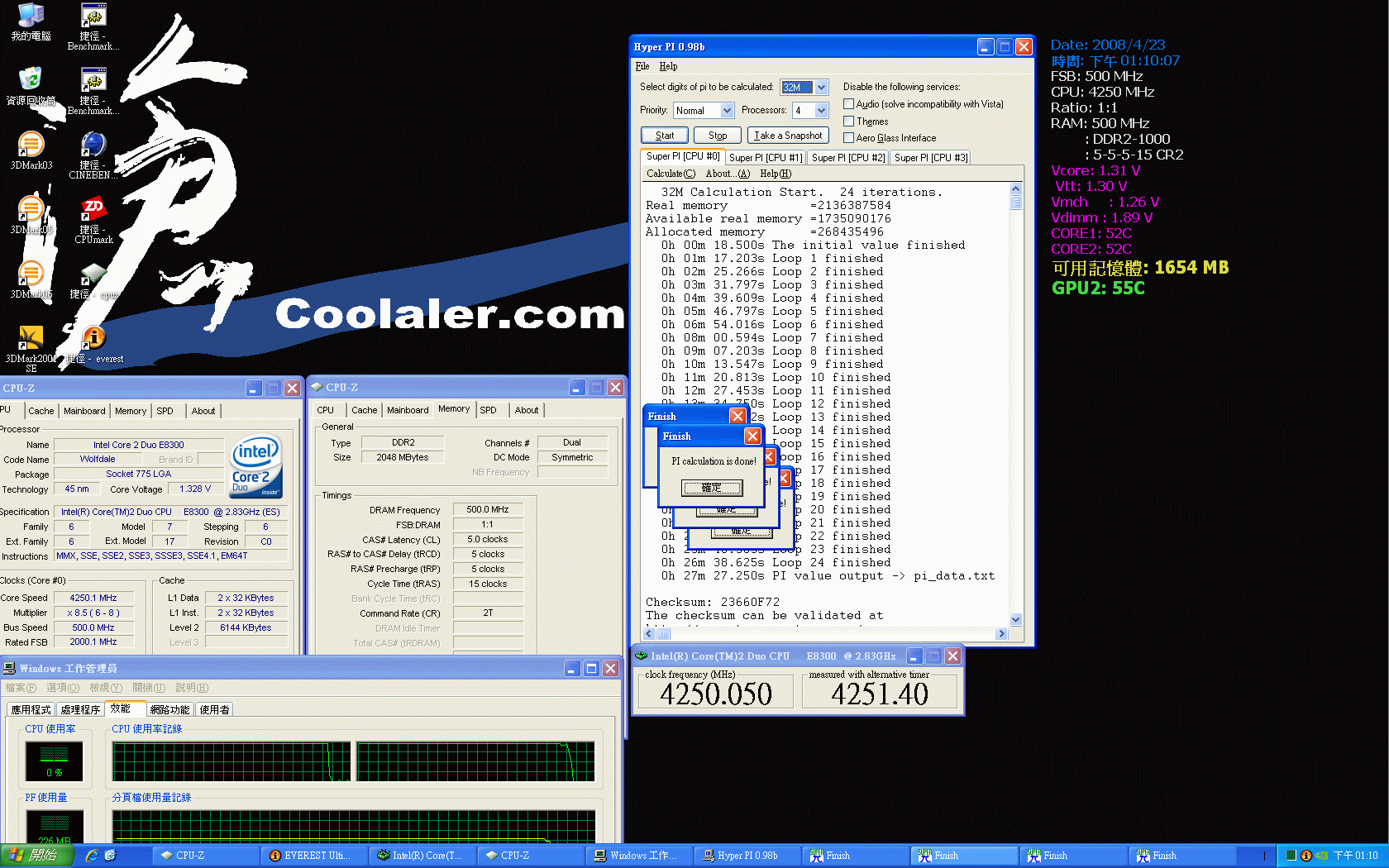Click the CPU usage history graph
This screenshot has width=1389, height=868.
pos(353,761)
